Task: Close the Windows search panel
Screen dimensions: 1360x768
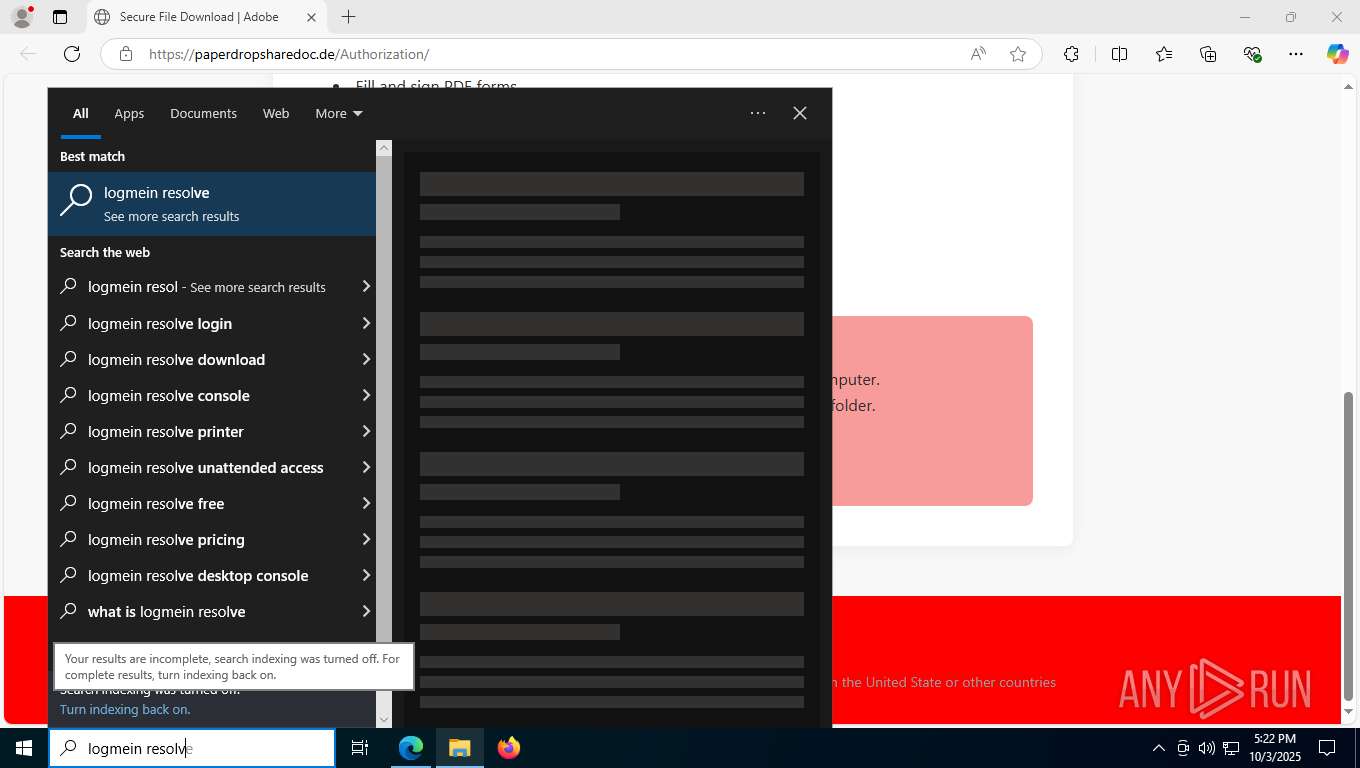Action: click(800, 113)
